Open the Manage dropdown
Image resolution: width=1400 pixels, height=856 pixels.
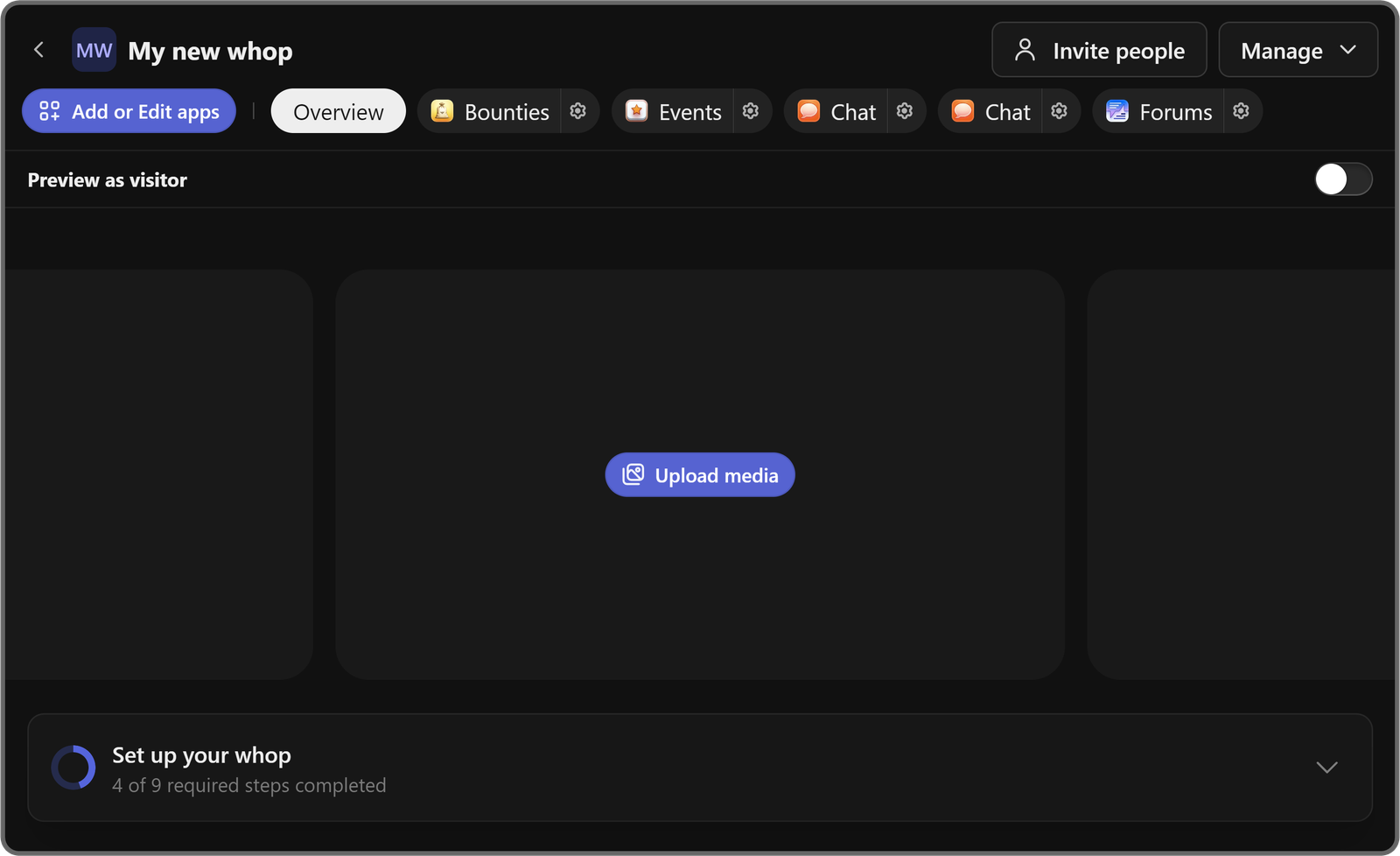click(x=1298, y=50)
